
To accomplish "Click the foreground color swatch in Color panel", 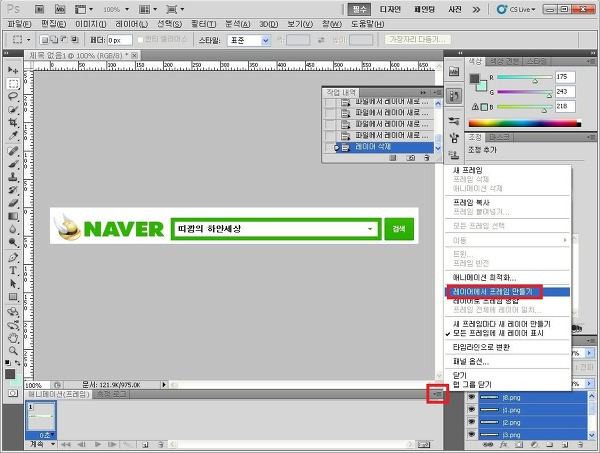I will point(474,79).
